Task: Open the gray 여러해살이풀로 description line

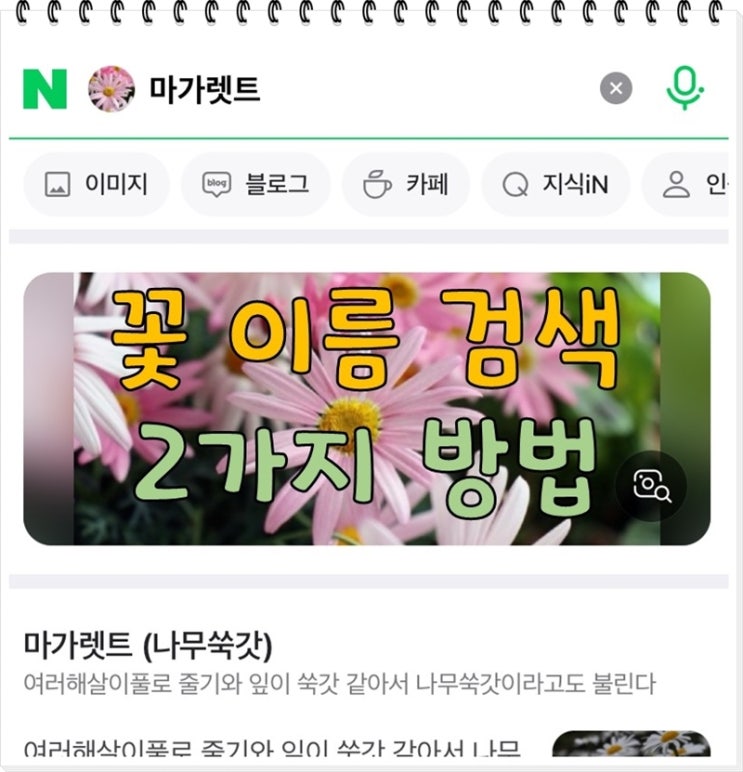Action: tap(340, 684)
